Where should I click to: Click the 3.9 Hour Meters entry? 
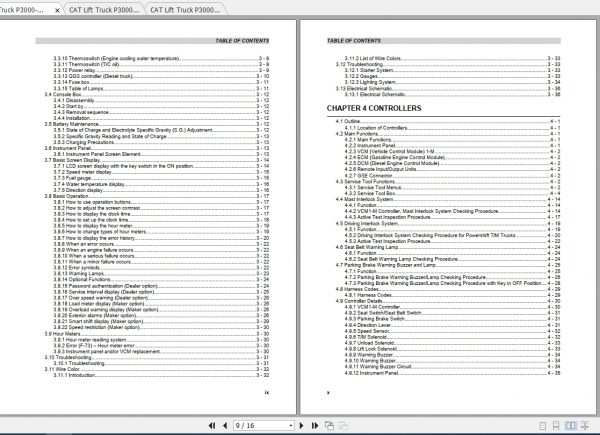click(x=157, y=334)
